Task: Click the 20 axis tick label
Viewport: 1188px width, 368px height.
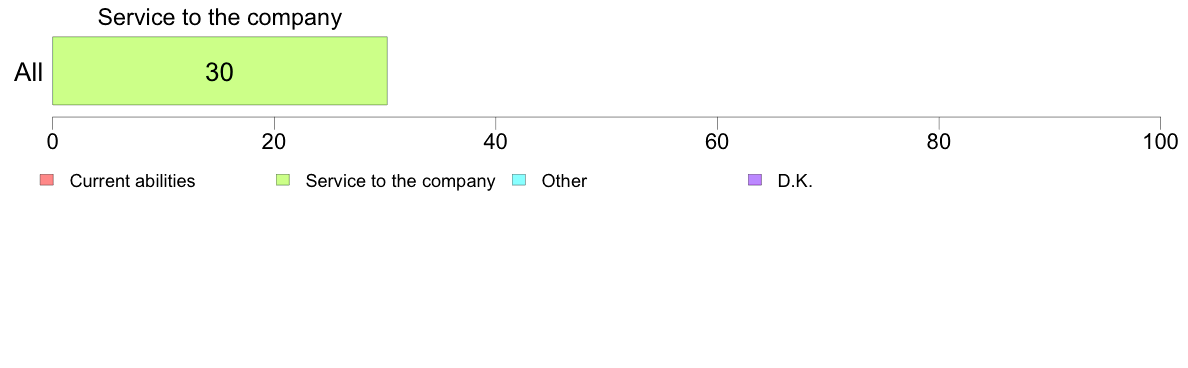Action: coord(274,142)
